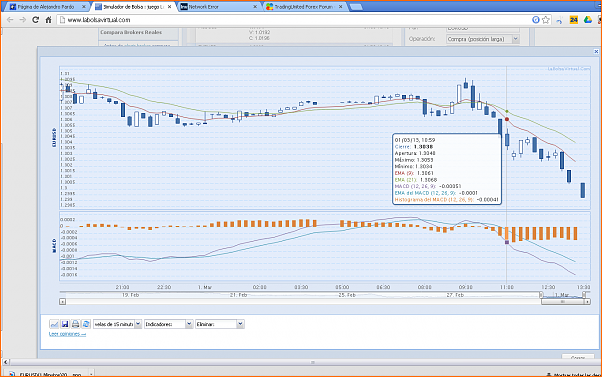
Task: Click the page horizontal scrollbar left arrow
Action: pos(5,362)
